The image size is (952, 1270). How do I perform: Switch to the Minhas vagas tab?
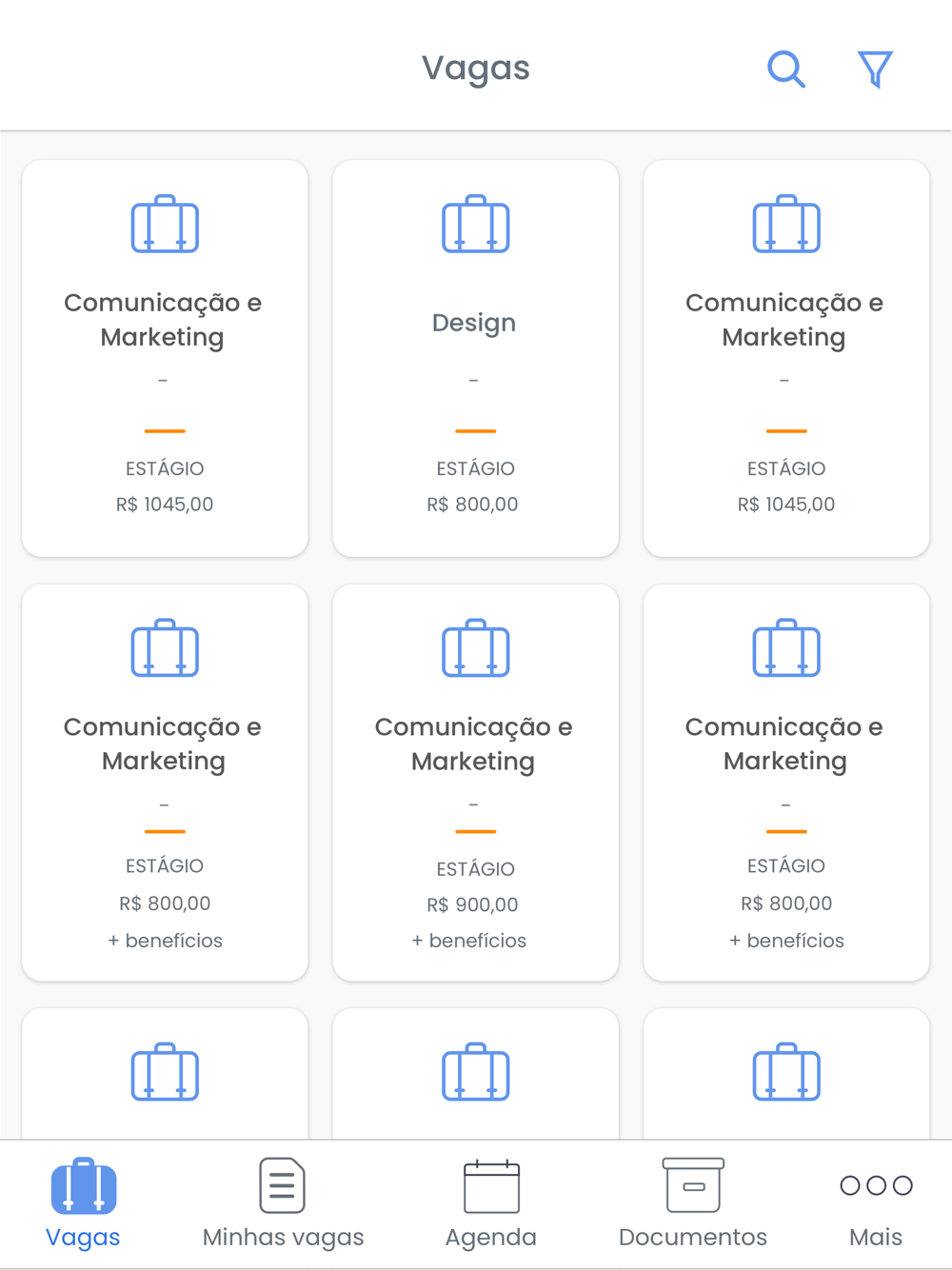[283, 1203]
